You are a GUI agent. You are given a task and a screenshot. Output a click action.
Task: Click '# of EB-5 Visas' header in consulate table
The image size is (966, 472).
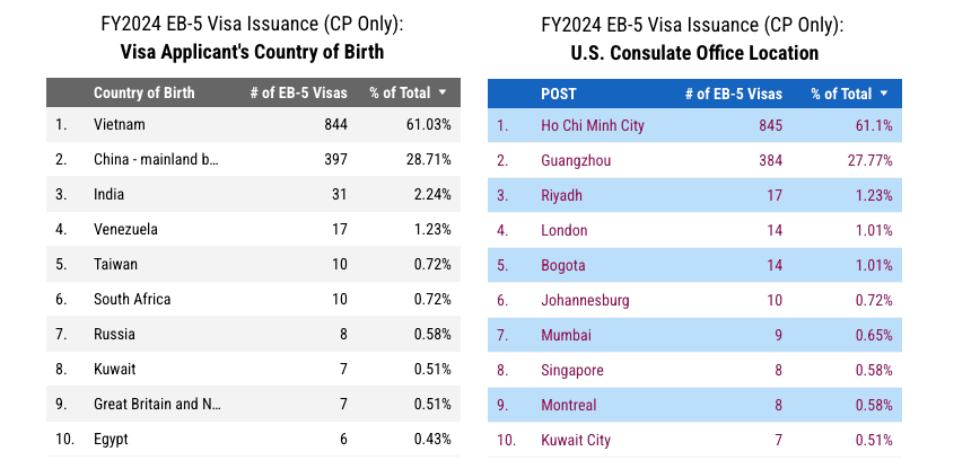click(x=733, y=94)
